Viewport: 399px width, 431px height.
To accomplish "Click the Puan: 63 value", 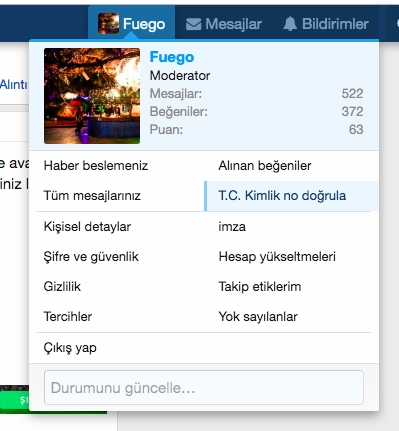I will (356, 130).
